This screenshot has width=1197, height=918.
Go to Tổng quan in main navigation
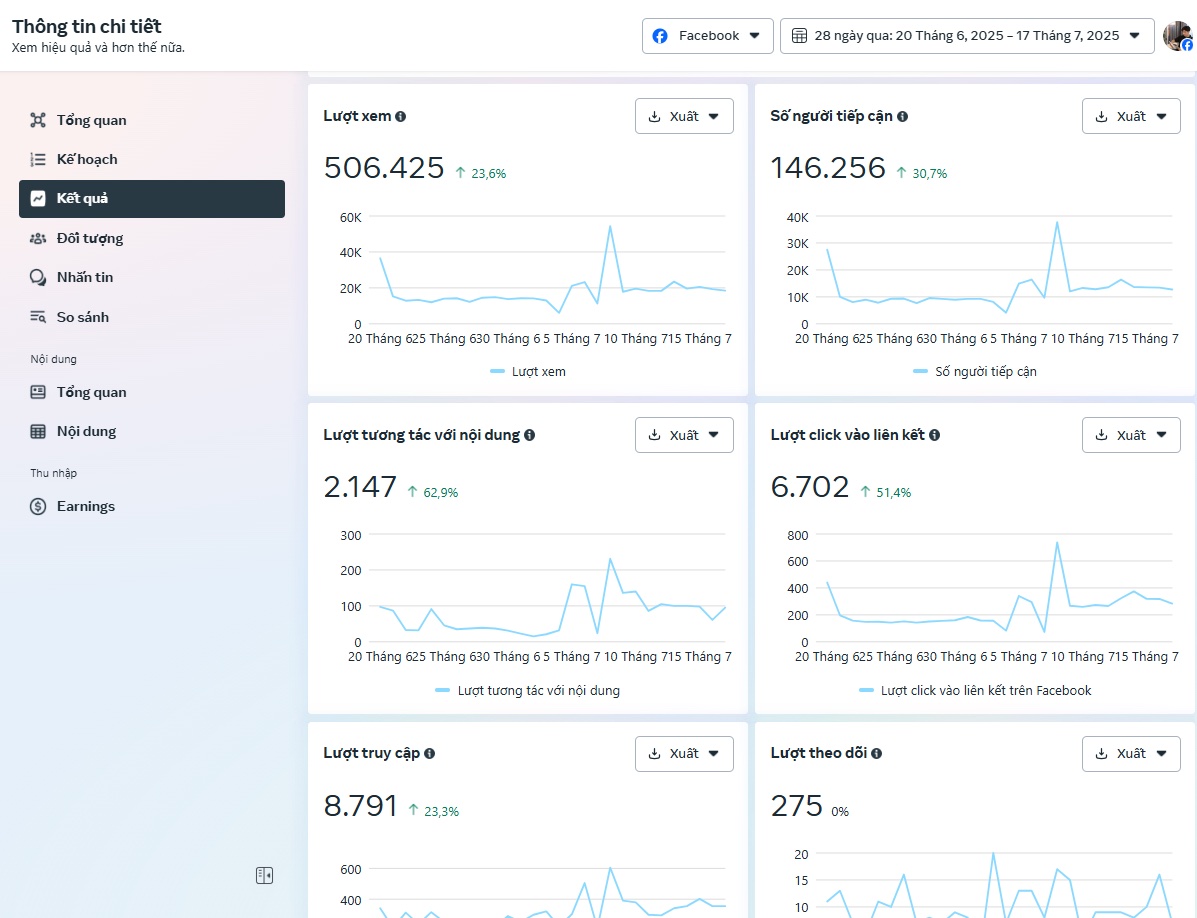[x=152, y=120]
